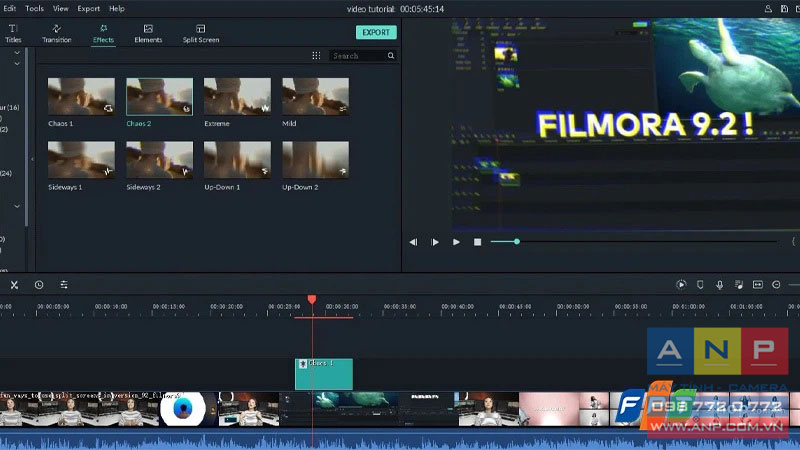Select the Up-Down 1 effect thumbnail
Image resolution: width=800 pixels, height=450 pixels.
tap(237, 160)
